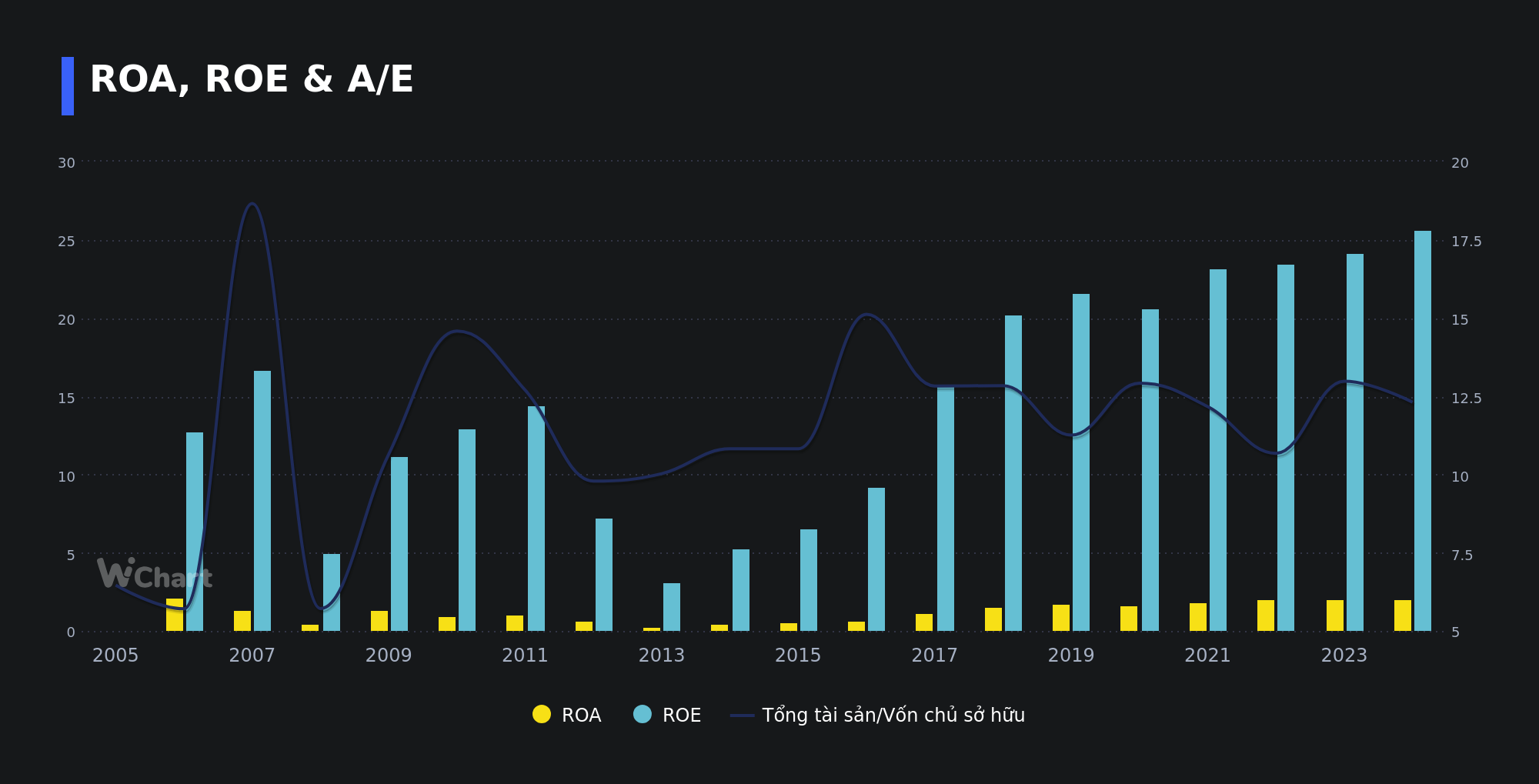Click the A/E line peak at 2007

252,204
